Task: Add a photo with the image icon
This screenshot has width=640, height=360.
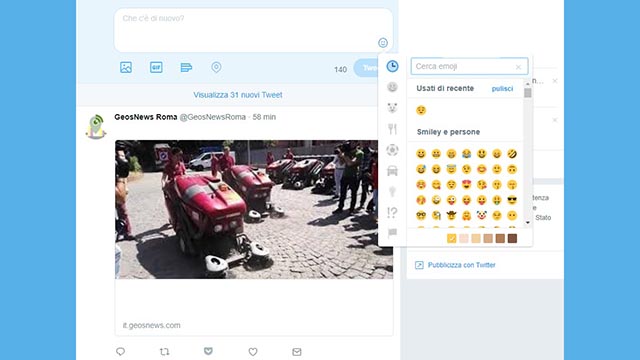Action: (x=126, y=67)
